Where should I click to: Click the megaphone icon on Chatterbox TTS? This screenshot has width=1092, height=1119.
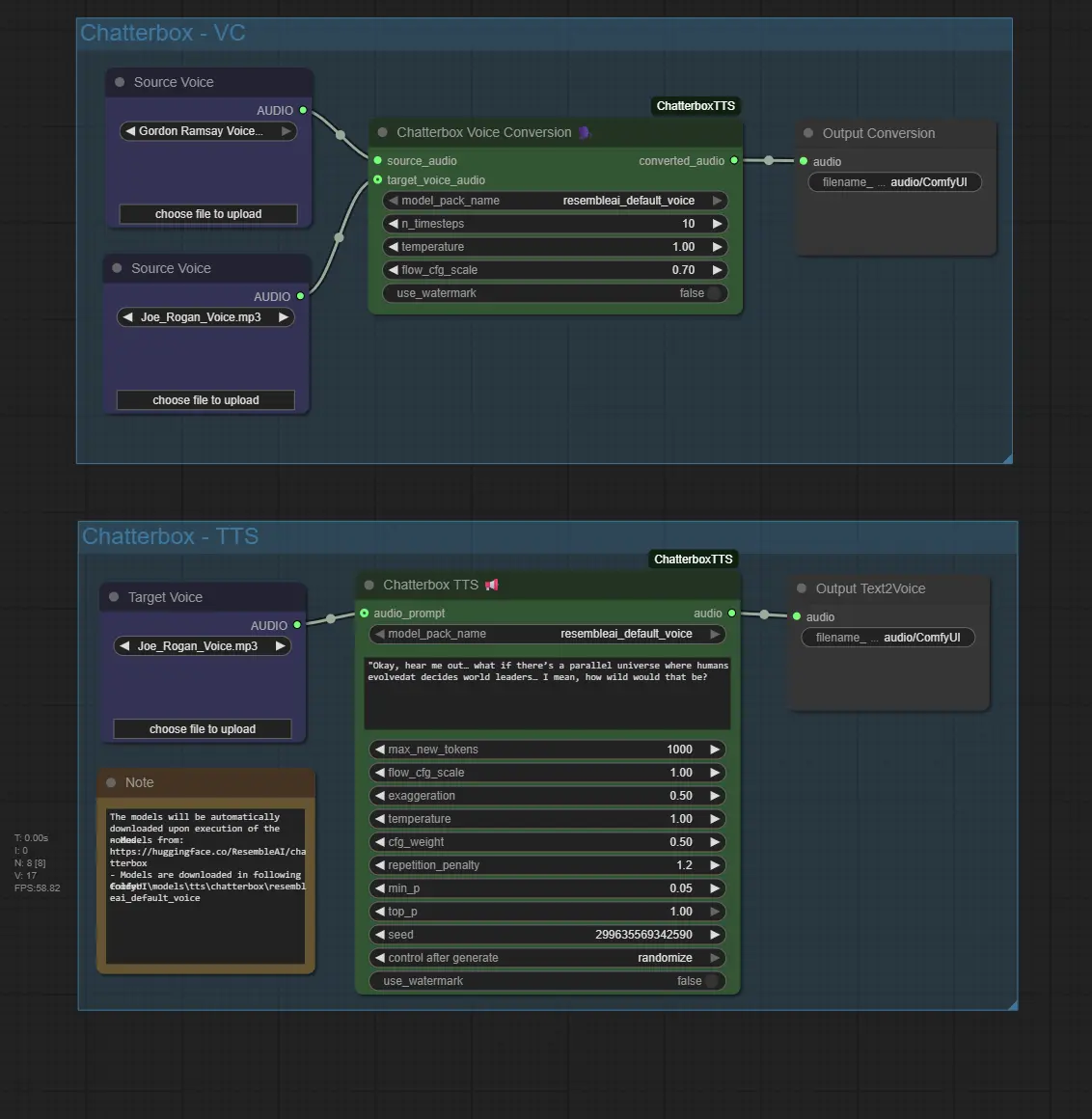492,585
